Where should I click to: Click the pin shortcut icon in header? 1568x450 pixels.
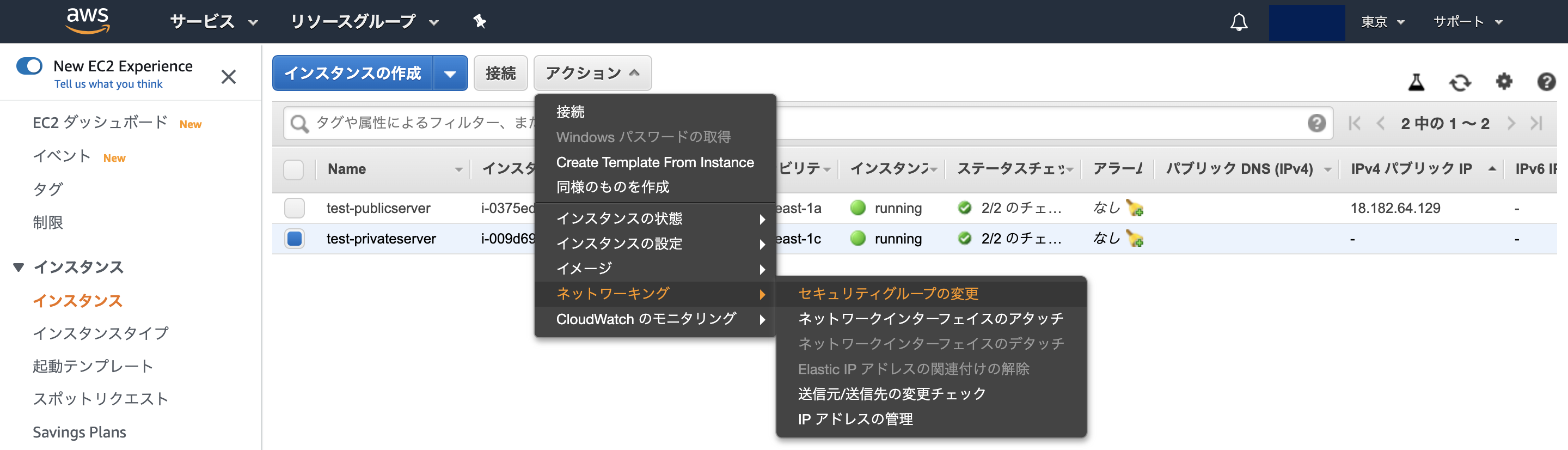pos(480,22)
